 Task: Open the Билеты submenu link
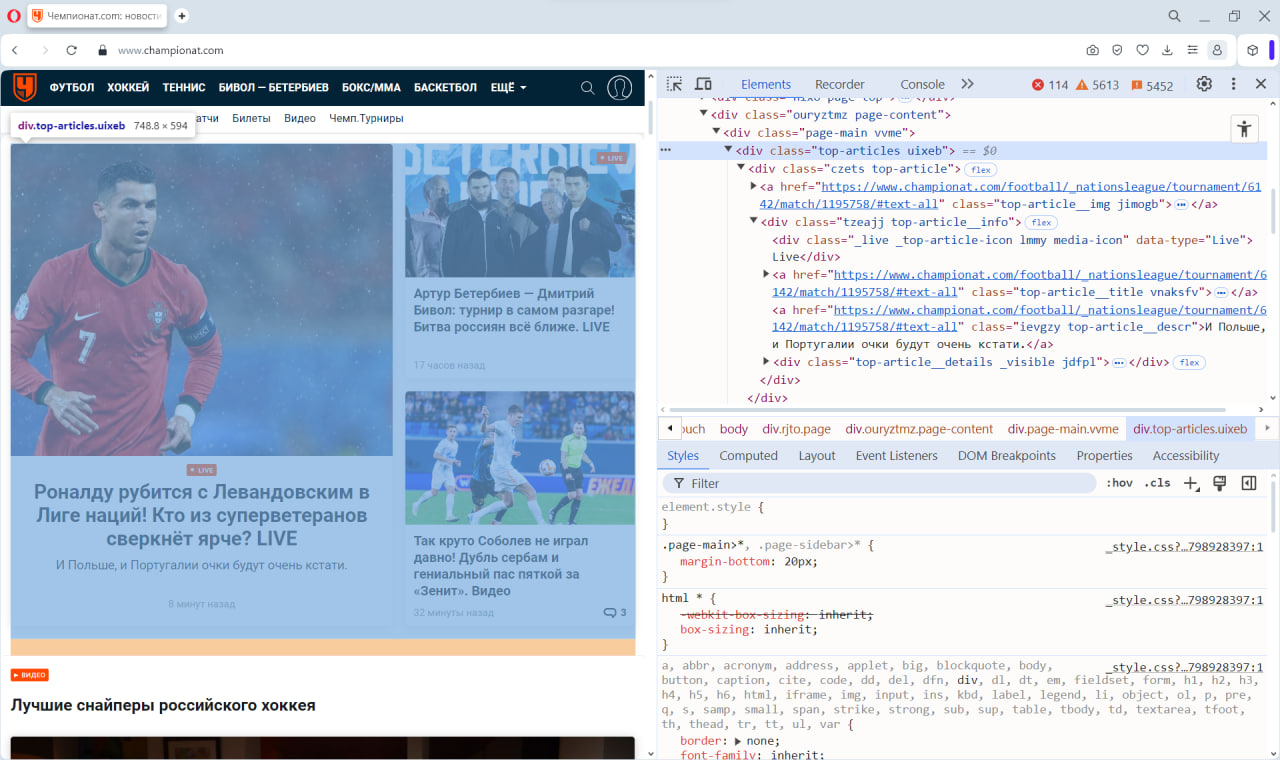point(251,118)
